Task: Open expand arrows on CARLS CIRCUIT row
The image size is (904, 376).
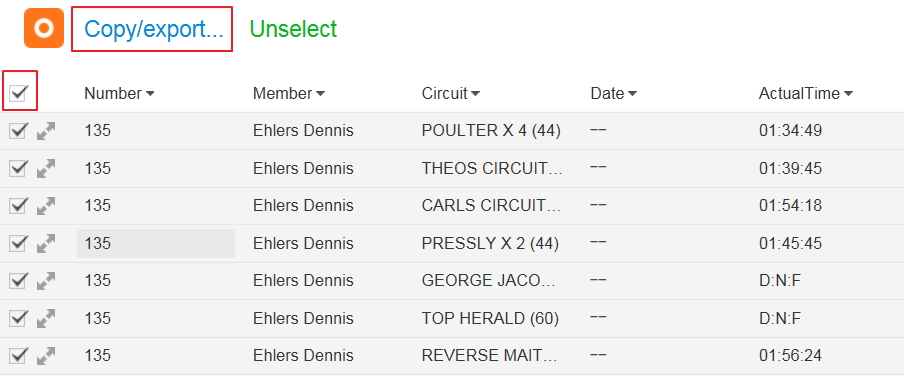Action: (46, 206)
